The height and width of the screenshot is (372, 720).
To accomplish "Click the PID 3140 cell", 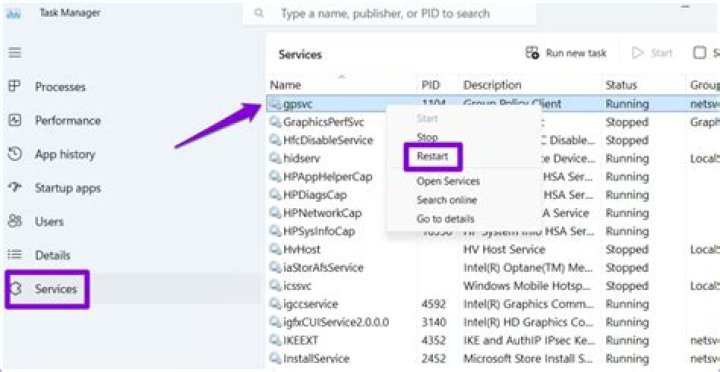I will pos(433,322).
